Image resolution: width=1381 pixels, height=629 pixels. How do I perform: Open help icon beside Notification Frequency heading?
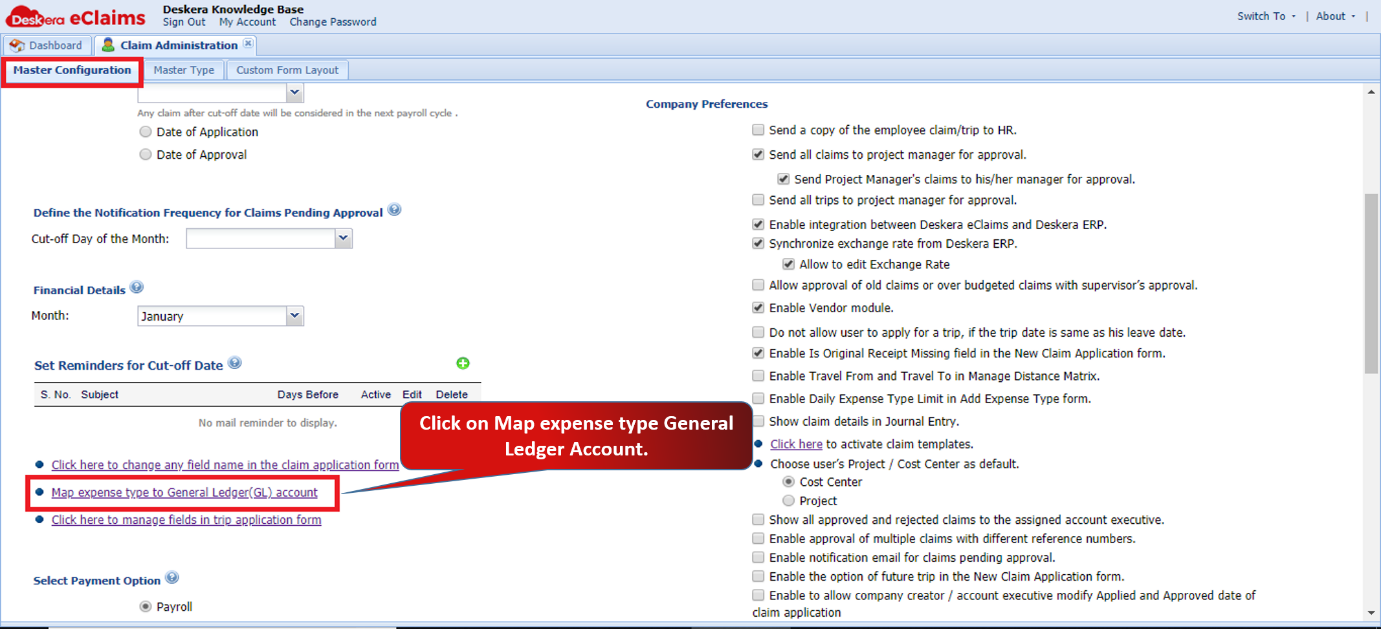coord(394,210)
